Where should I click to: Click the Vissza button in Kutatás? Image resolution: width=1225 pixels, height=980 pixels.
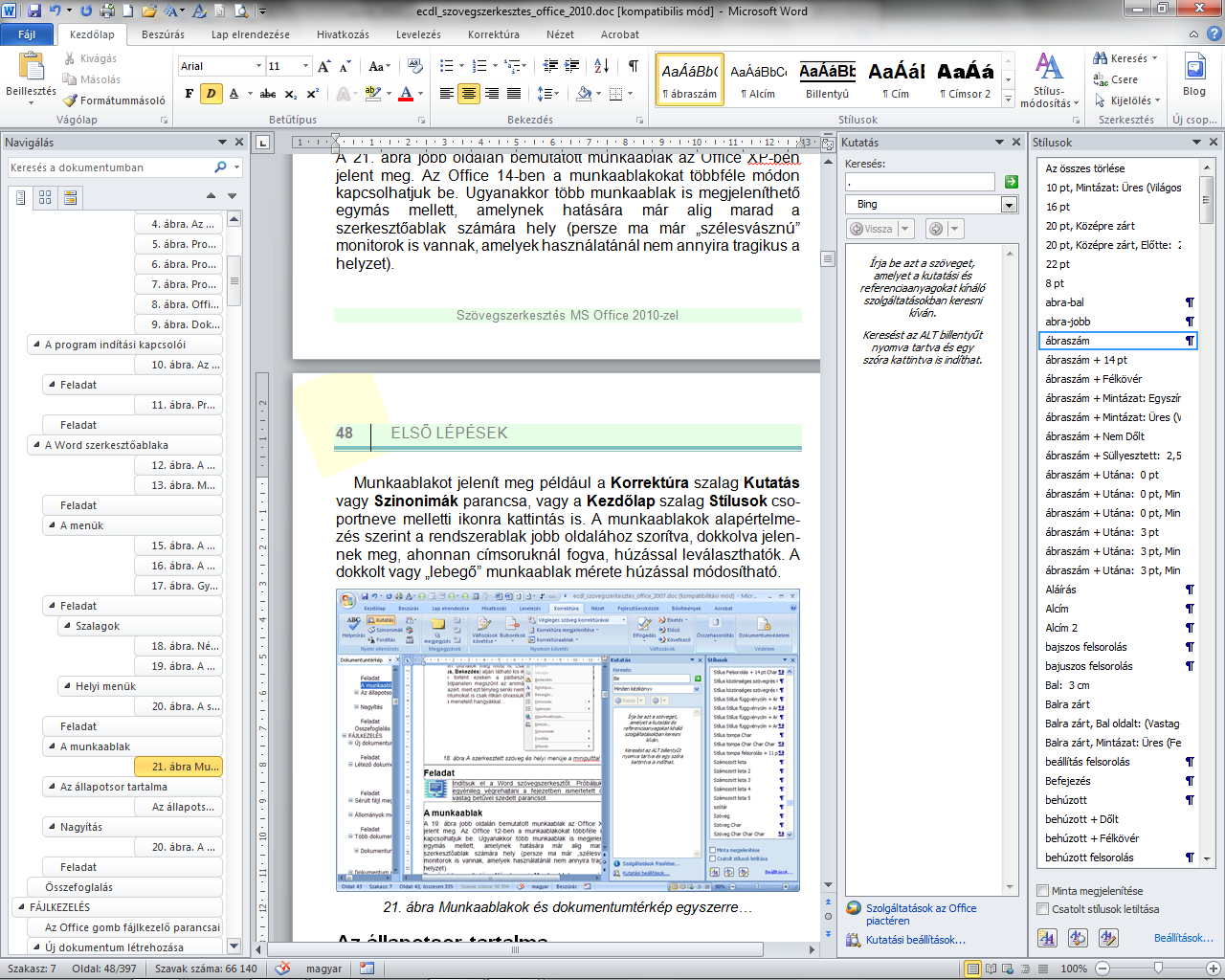872,229
